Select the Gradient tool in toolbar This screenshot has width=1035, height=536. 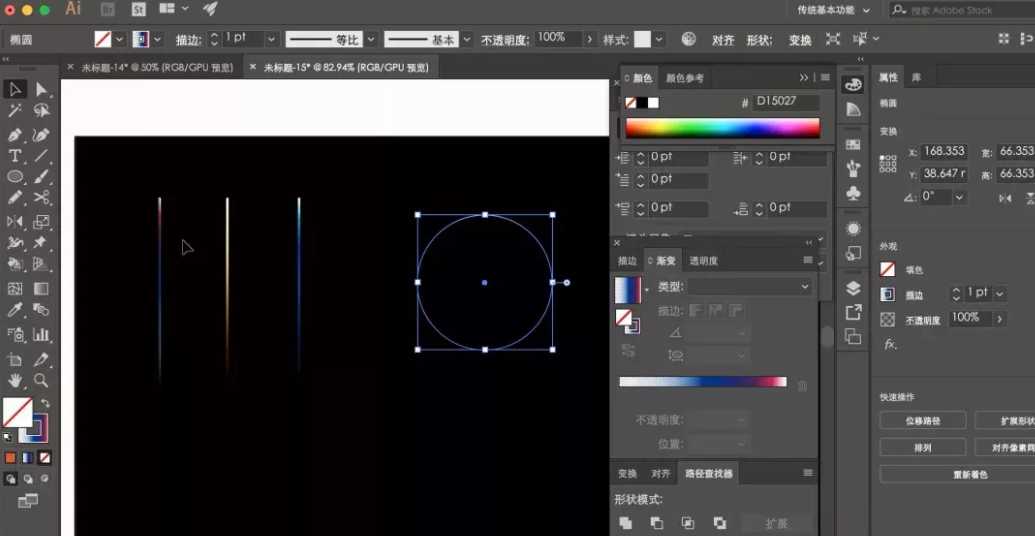click(41, 288)
